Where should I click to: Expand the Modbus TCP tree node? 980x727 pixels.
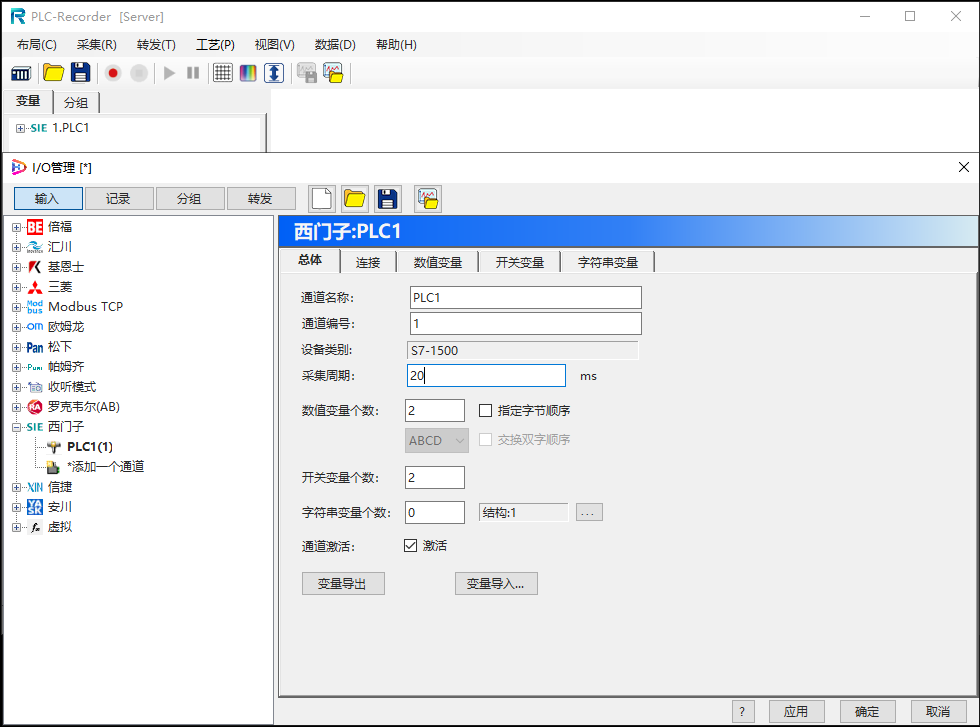pyautogui.click(x=18, y=306)
